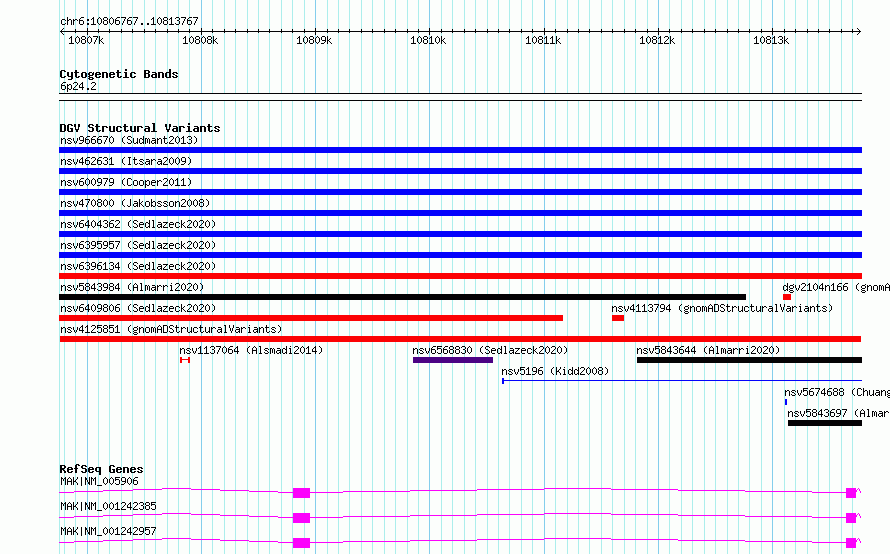Click the 10809k ruler tick label
Viewport: 890px width, 554px height.
click(x=314, y=40)
